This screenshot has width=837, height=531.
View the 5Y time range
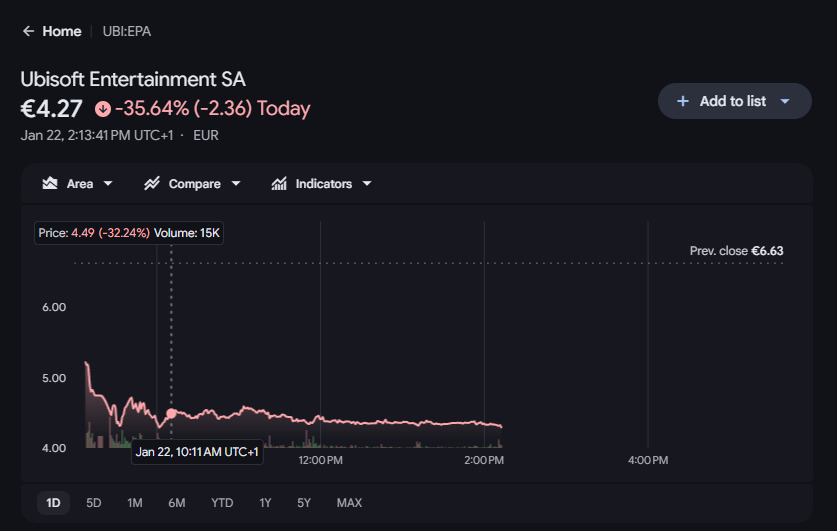point(304,503)
